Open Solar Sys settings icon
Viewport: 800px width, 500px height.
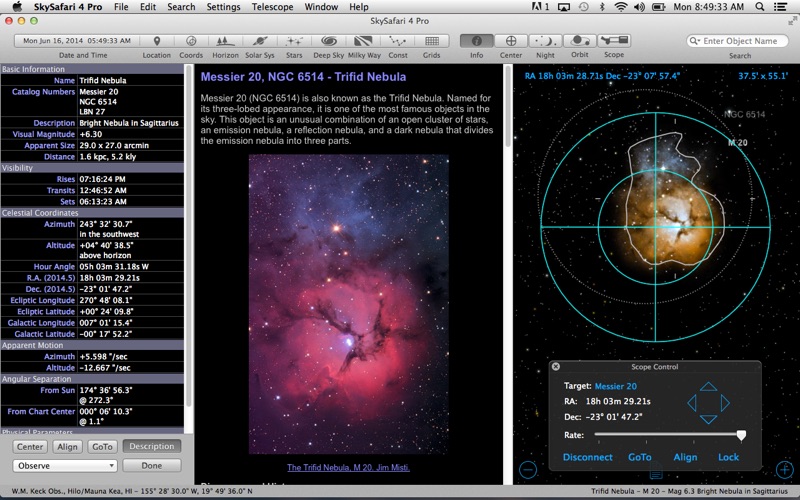pyautogui.click(x=260, y=41)
